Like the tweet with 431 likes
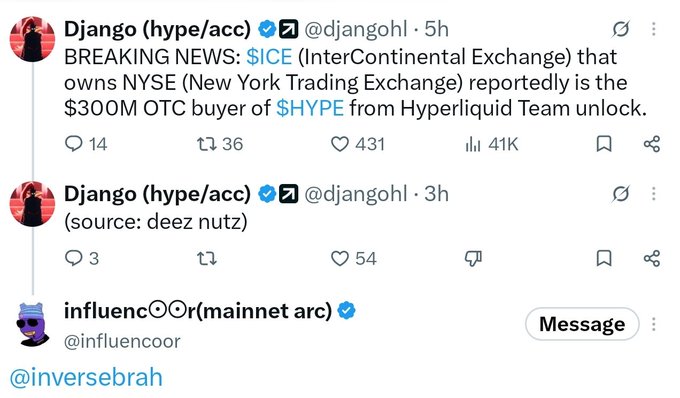This screenshot has width=680, height=398. point(358,144)
